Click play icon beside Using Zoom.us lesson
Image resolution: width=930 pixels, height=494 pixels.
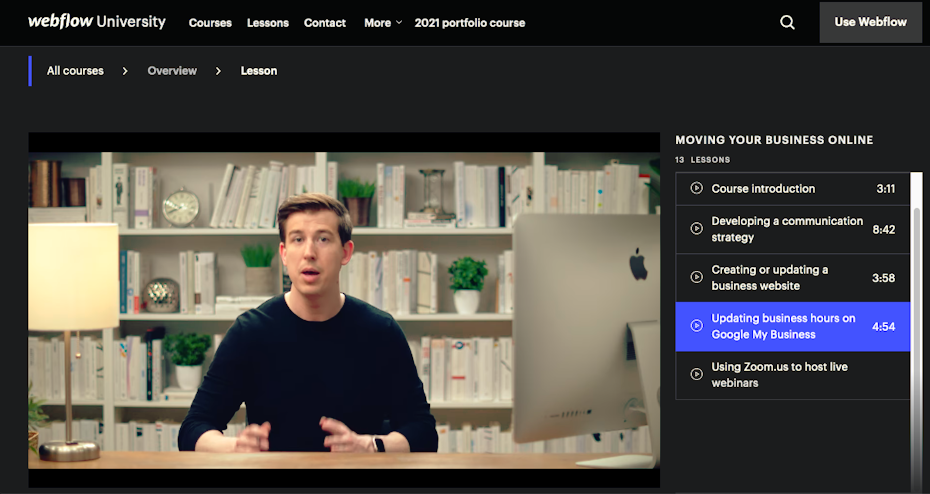696,375
